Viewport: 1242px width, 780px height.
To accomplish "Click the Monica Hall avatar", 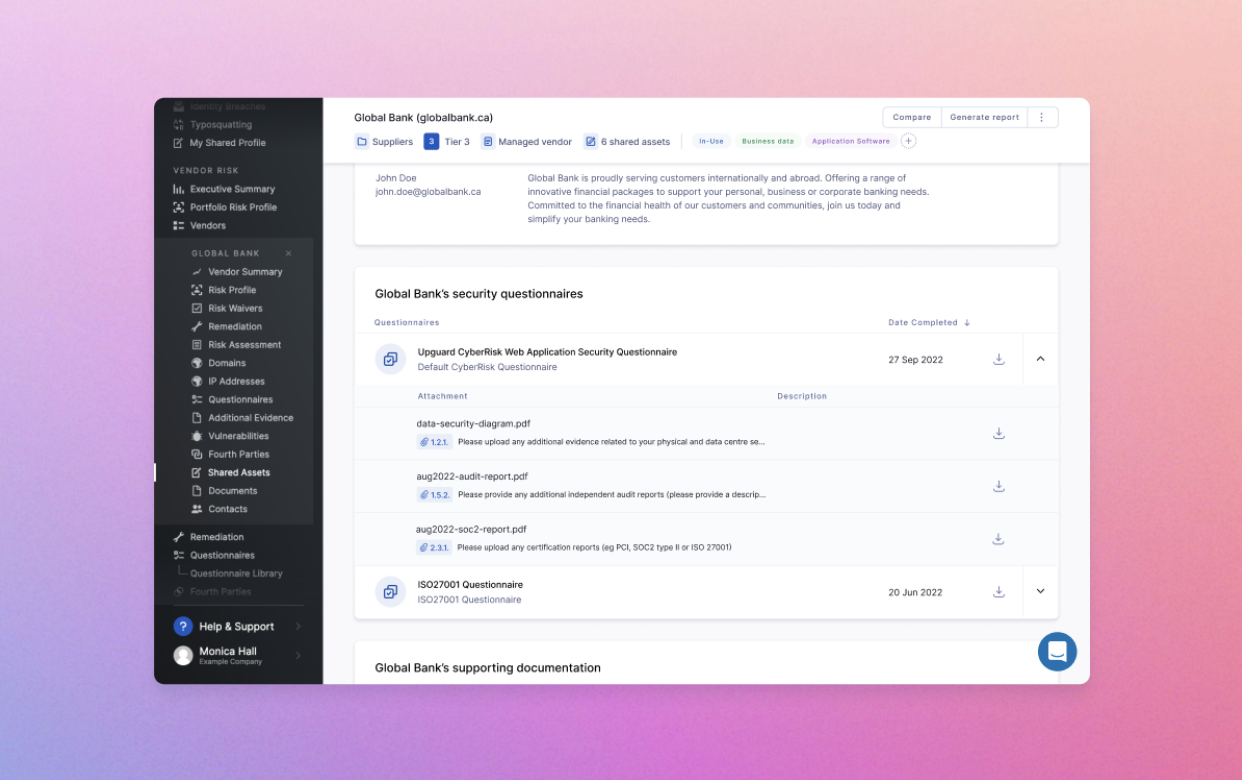I will pyautogui.click(x=183, y=655).
